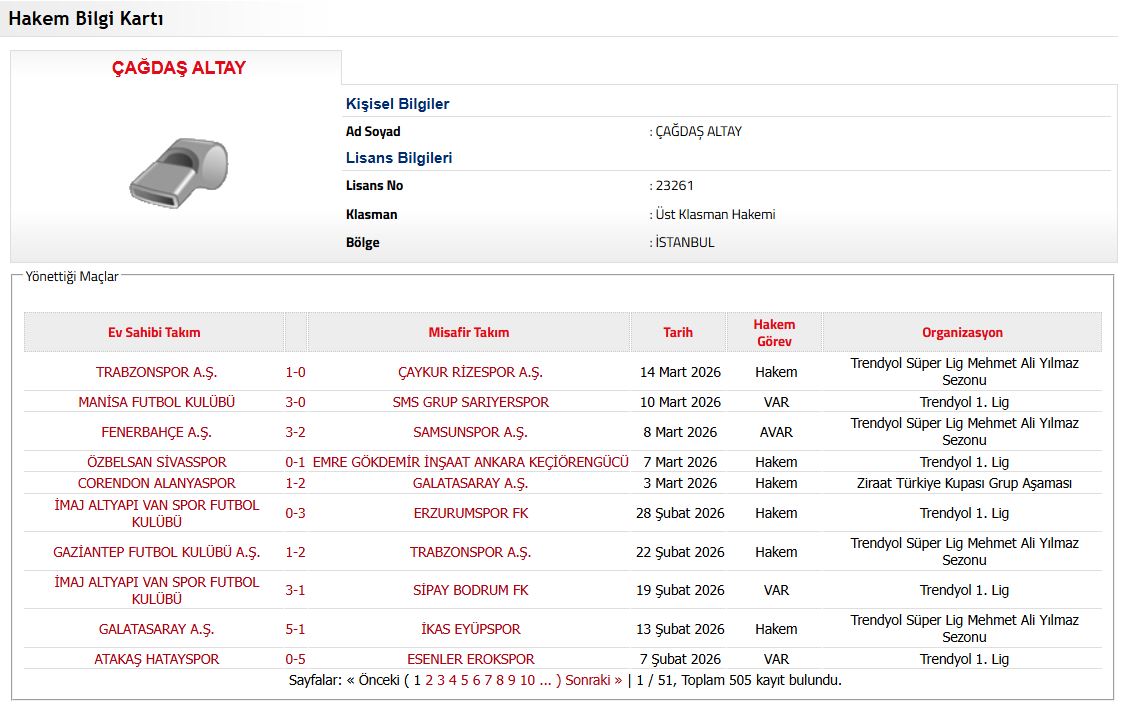Click the date 14 Mart 2026
The width and height of the screenshot is (1128, 710).
(x=680, y=372)
